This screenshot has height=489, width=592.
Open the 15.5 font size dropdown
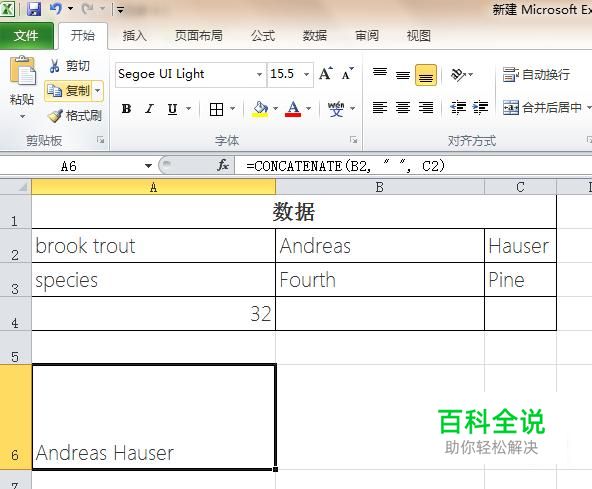click(x=307, y=74)
